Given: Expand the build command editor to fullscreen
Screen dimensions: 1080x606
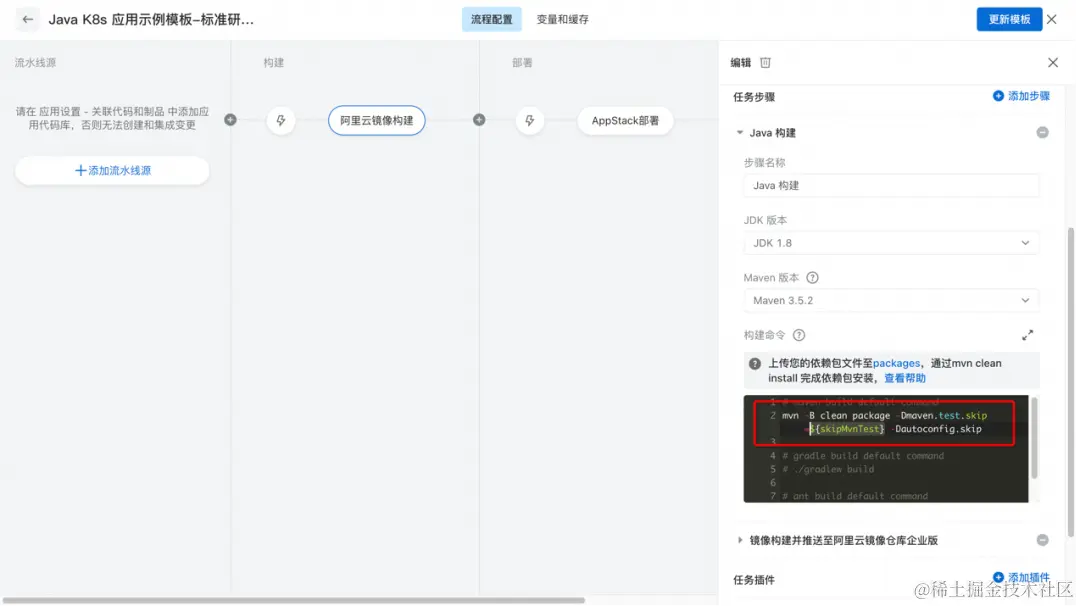Looking at the screenshot, I should 1027,334.
